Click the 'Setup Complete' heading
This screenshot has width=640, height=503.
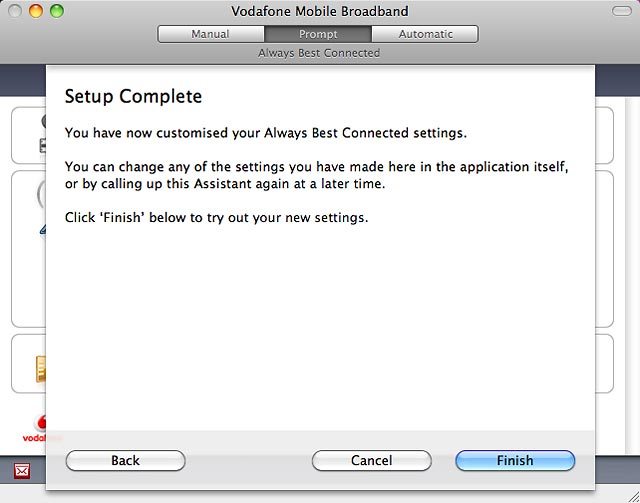133,96
